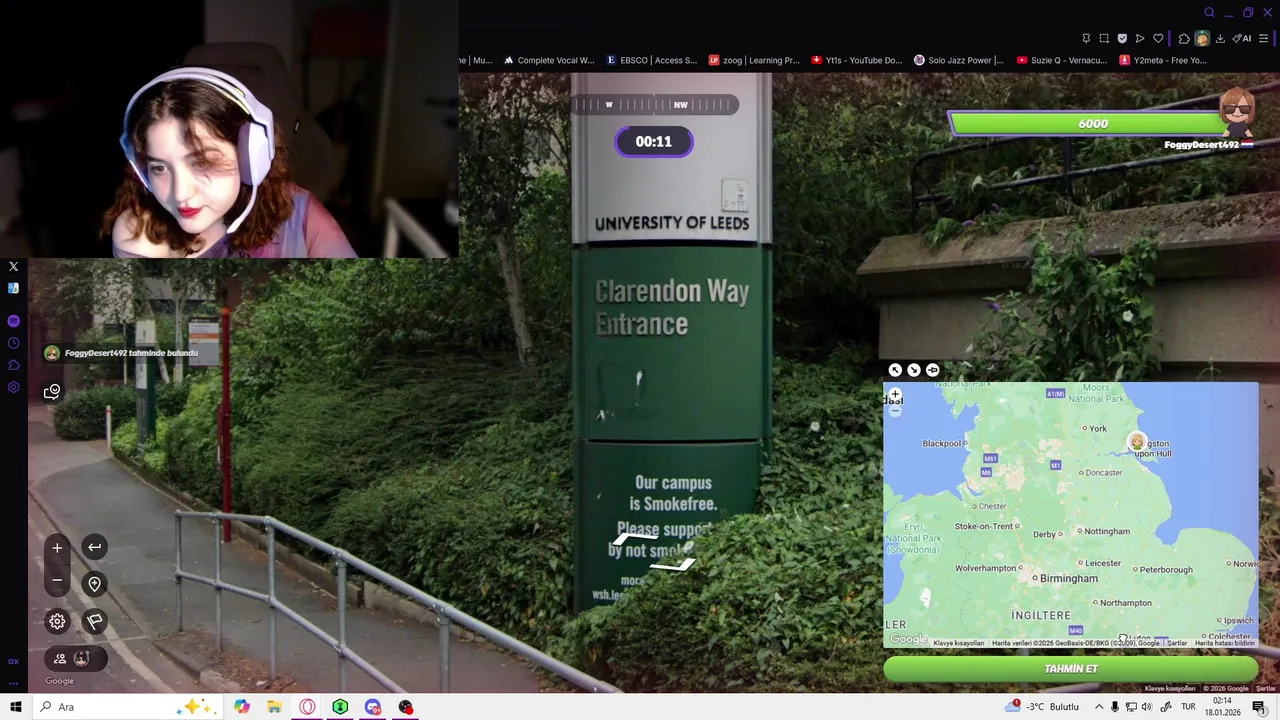This screenshot has height=720, width=1280.
Task: Open browser history clock sidebar icon
Action: [13, 343]
